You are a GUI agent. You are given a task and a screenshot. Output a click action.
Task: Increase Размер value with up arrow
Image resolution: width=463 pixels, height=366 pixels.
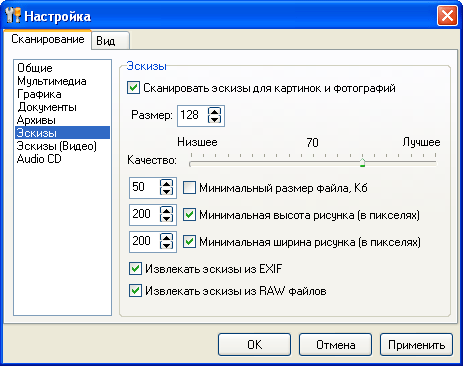(214, 112)
